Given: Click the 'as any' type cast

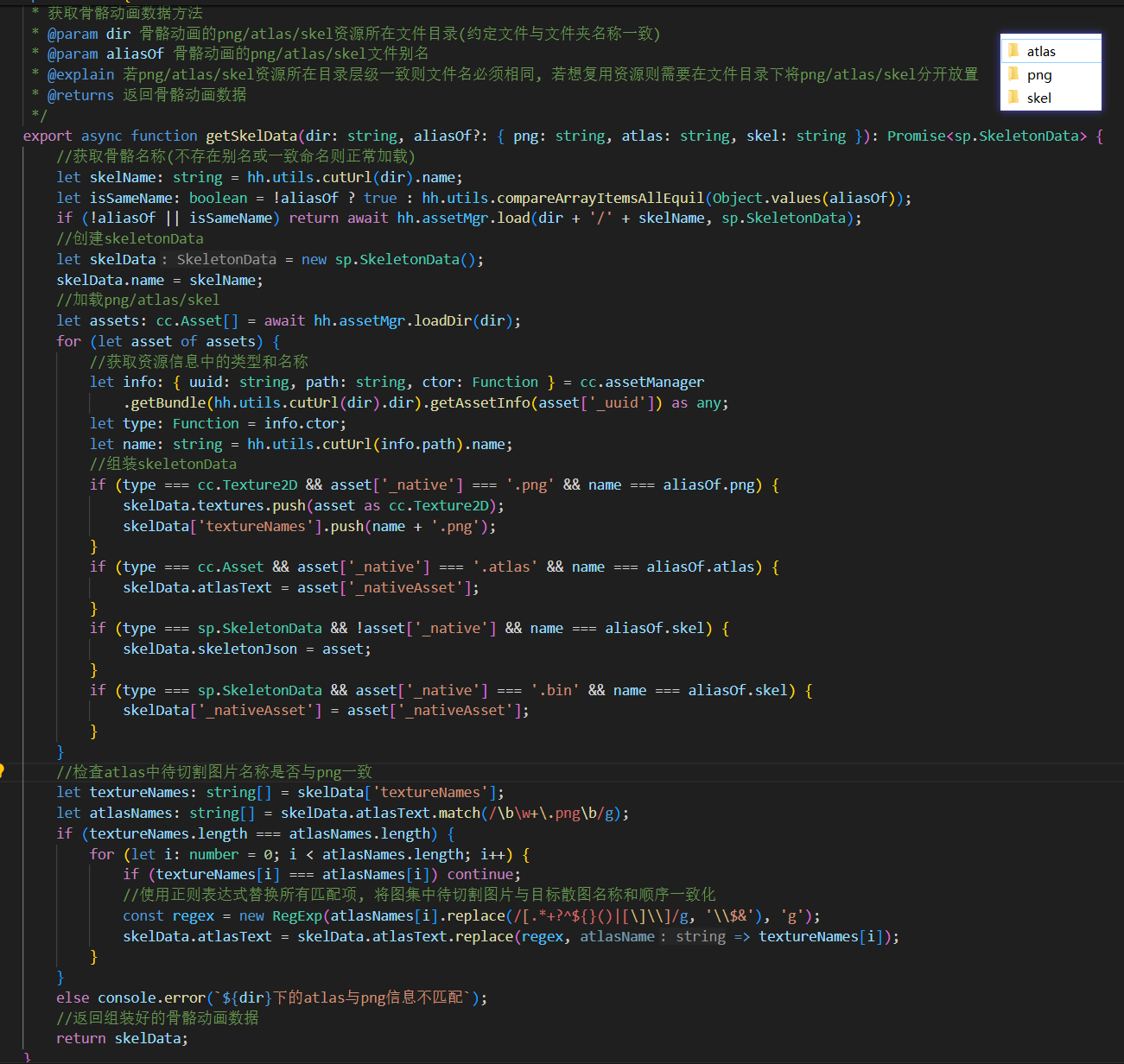Looking at the screenshot, I should click(x=697, y=402).
